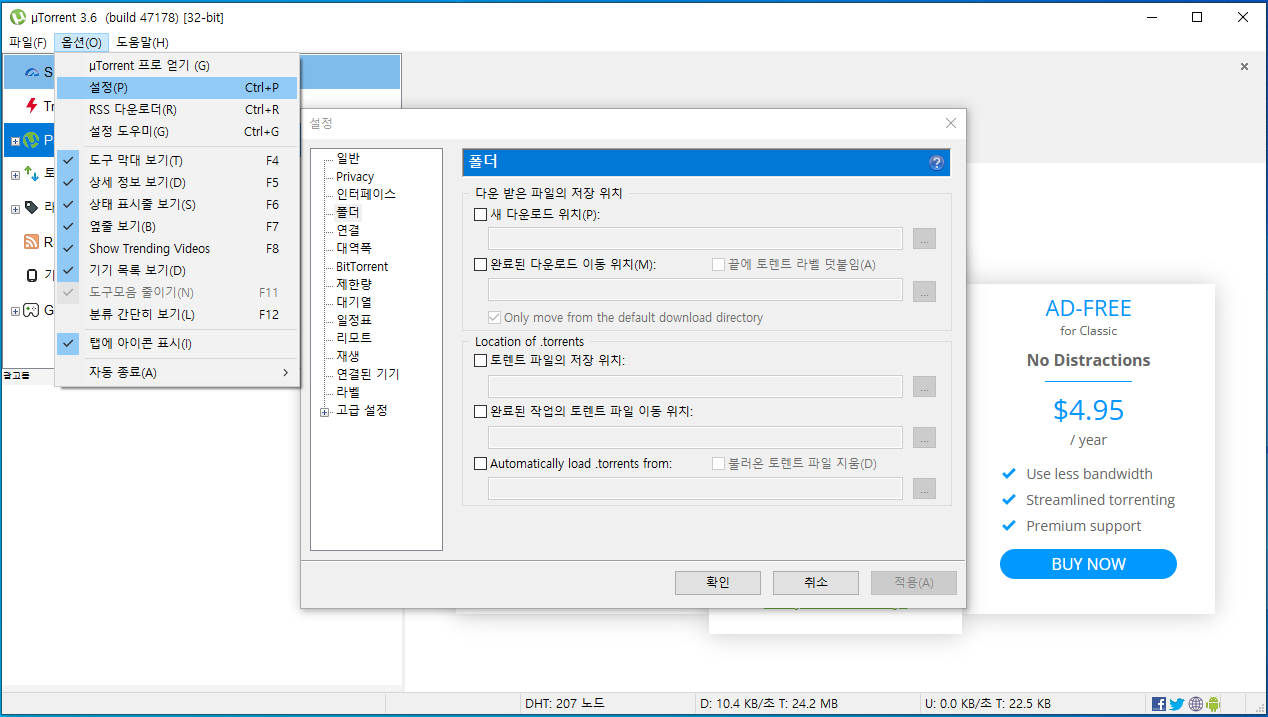Select Privacy in settings tree
This screenshot has height=717, width=1268.
[x=355, y=176]
